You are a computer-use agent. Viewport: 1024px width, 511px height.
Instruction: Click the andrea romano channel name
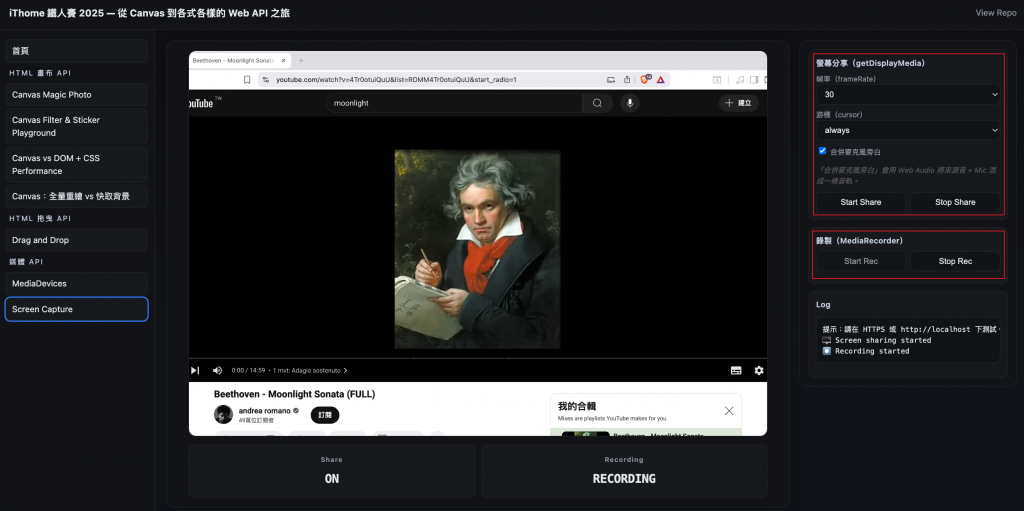point(264,410)
